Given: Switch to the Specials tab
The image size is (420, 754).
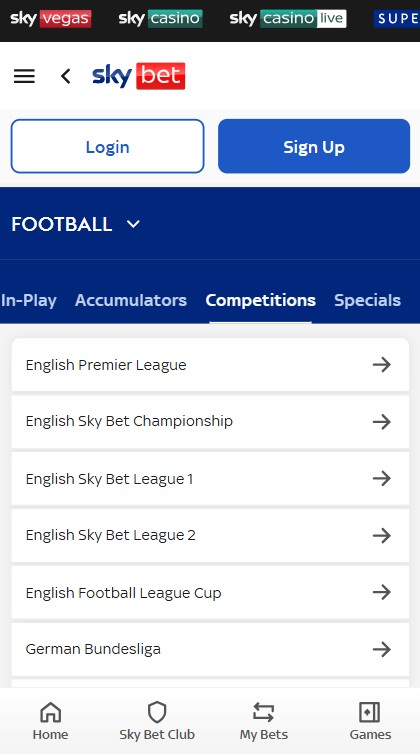Looking at the screenshot, I should (368, 300).
